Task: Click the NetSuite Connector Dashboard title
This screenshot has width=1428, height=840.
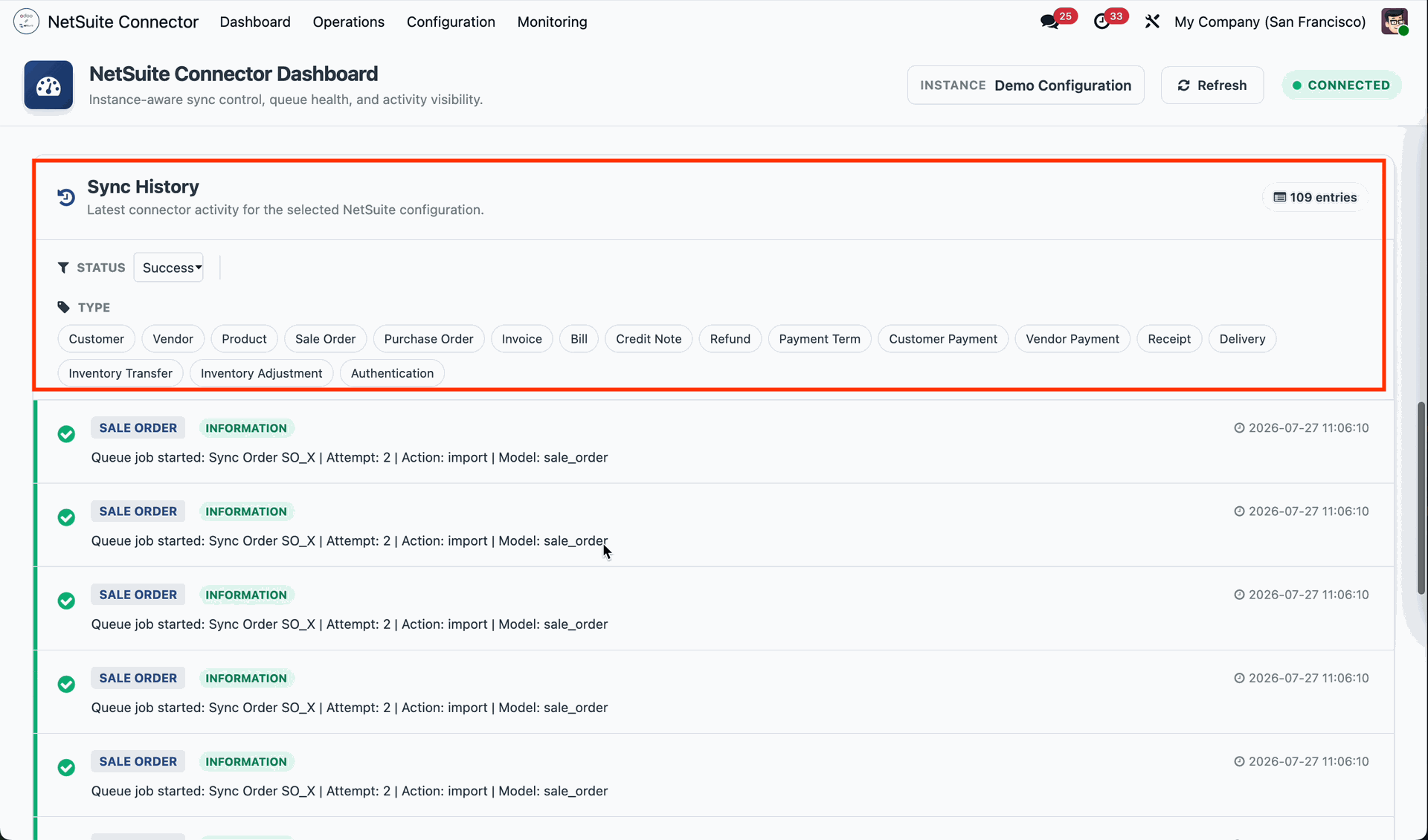Action: tap(234, 74)
